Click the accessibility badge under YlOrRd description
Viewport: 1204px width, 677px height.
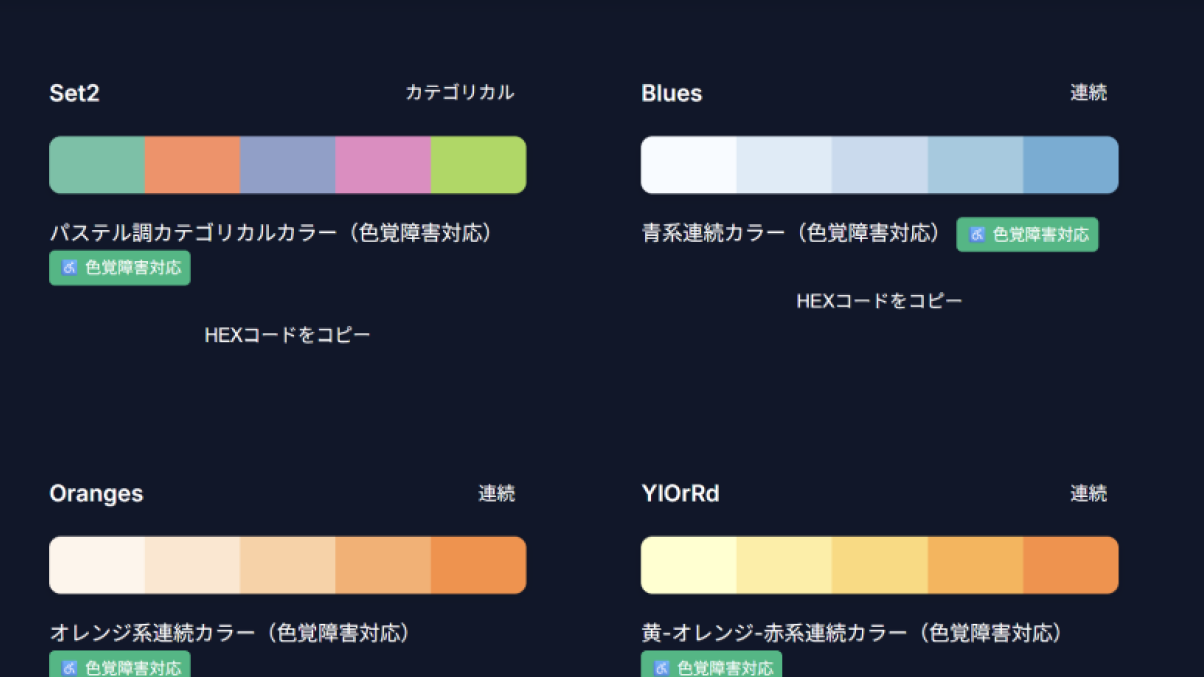pos(711,666)
